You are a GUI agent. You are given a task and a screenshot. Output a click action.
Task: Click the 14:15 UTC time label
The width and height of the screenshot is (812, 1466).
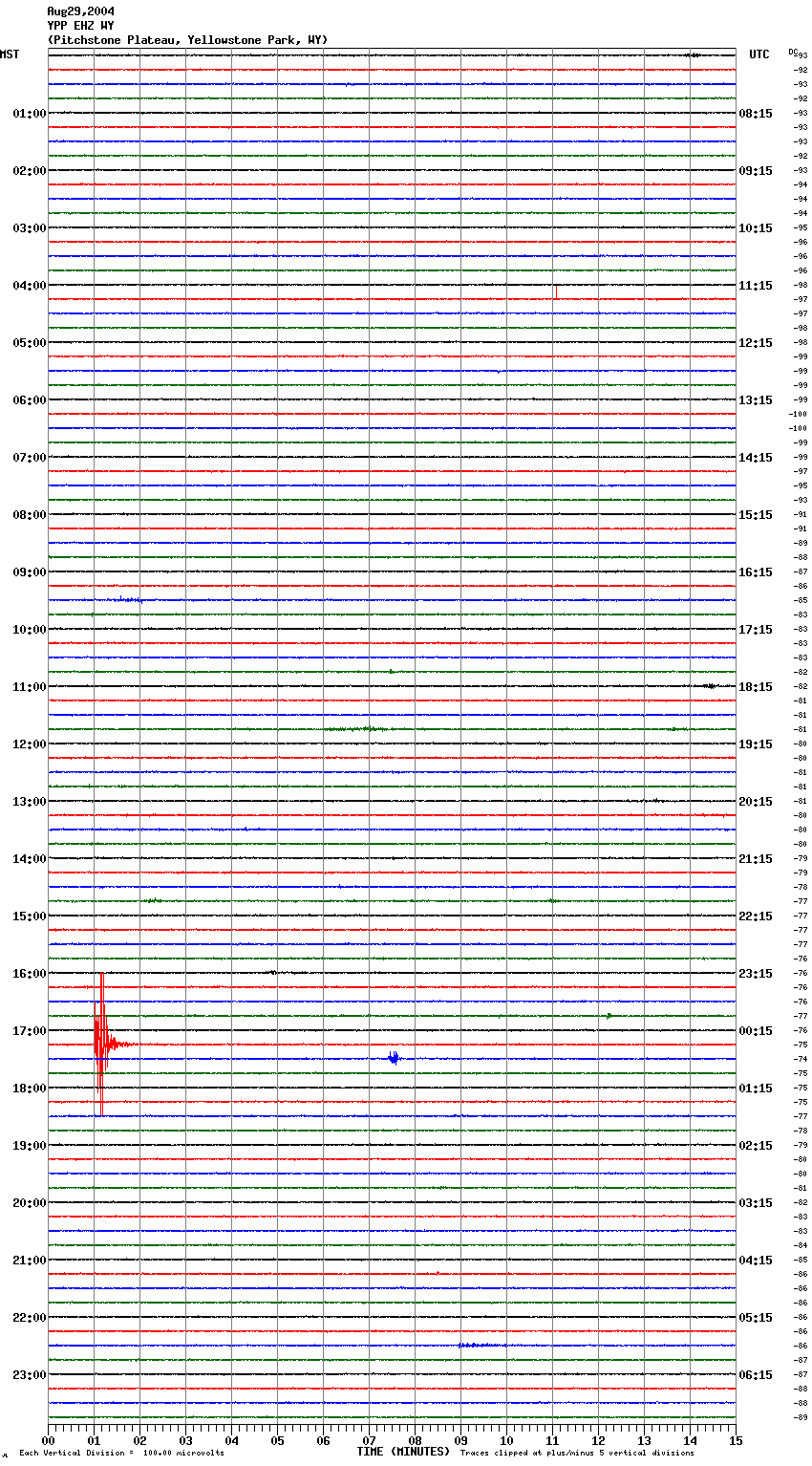[x=756, y=458]
